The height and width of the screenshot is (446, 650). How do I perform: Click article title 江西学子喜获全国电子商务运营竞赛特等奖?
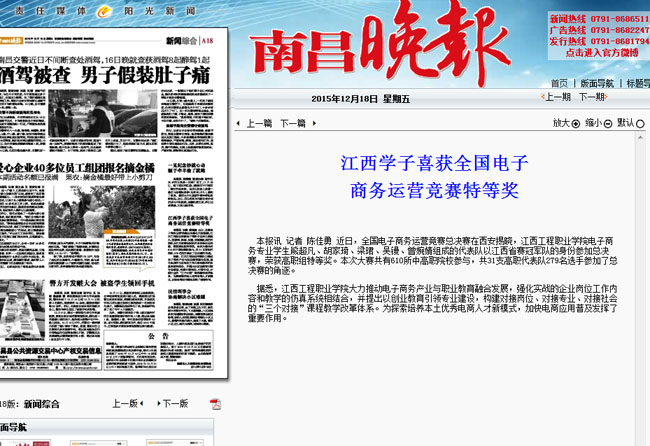[x=434, y=177]
